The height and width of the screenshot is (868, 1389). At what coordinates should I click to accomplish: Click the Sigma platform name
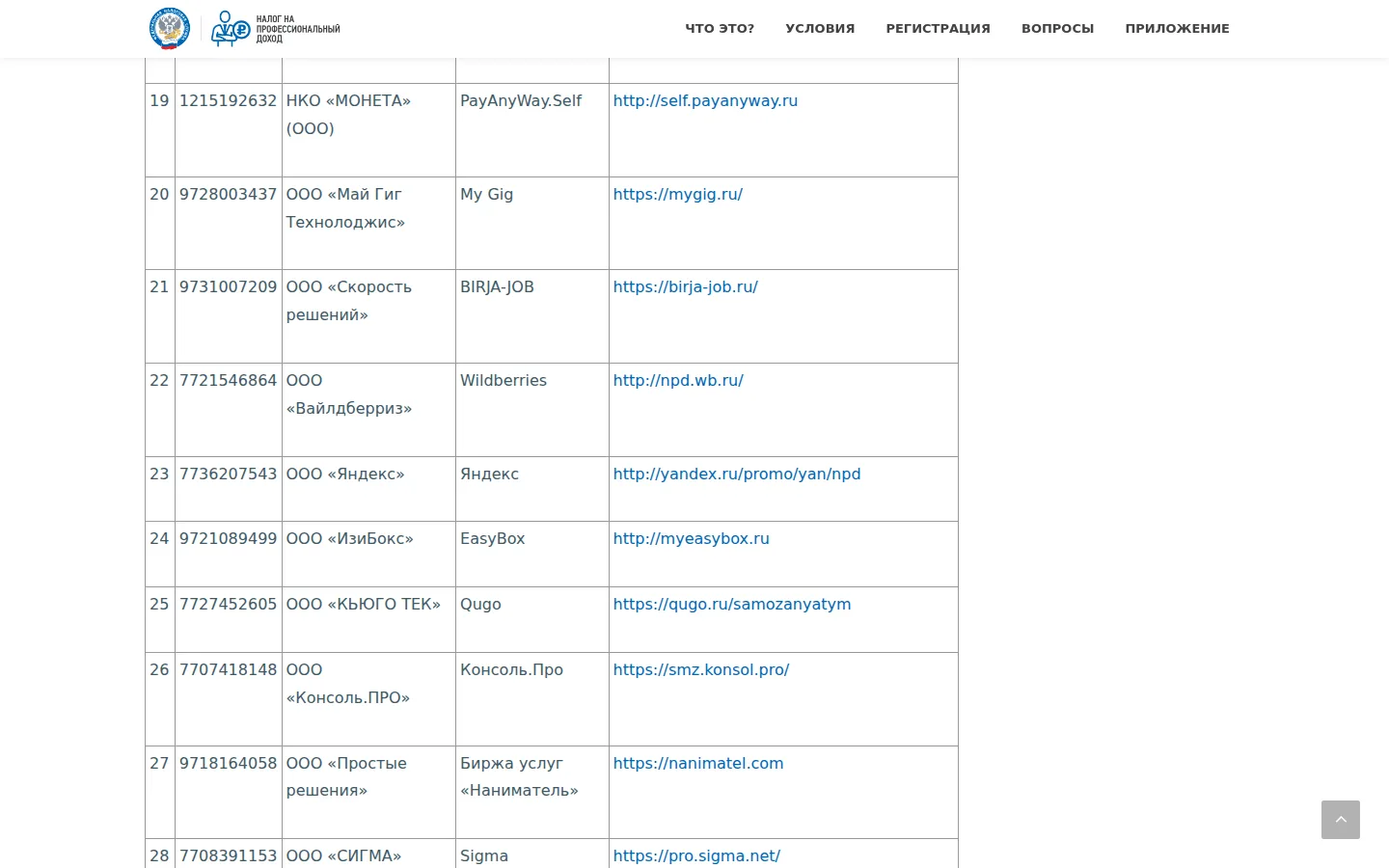484,855
